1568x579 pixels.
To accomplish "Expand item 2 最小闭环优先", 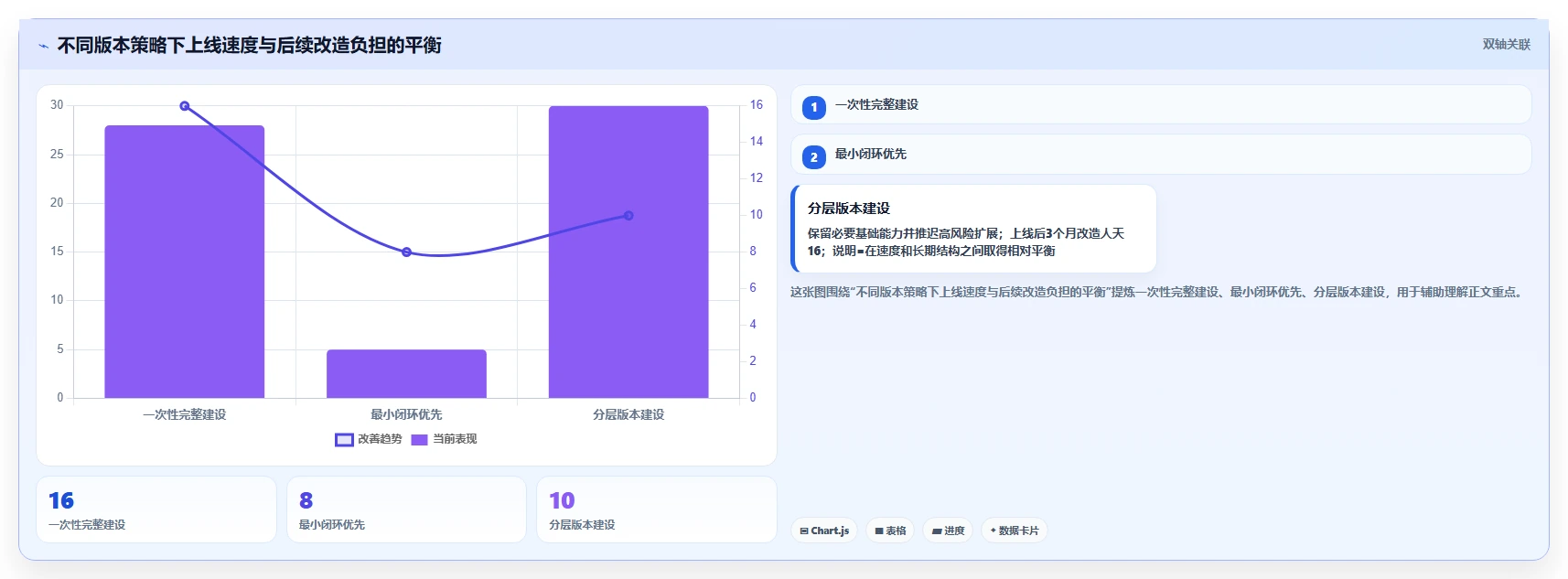I will point(1161,154).
